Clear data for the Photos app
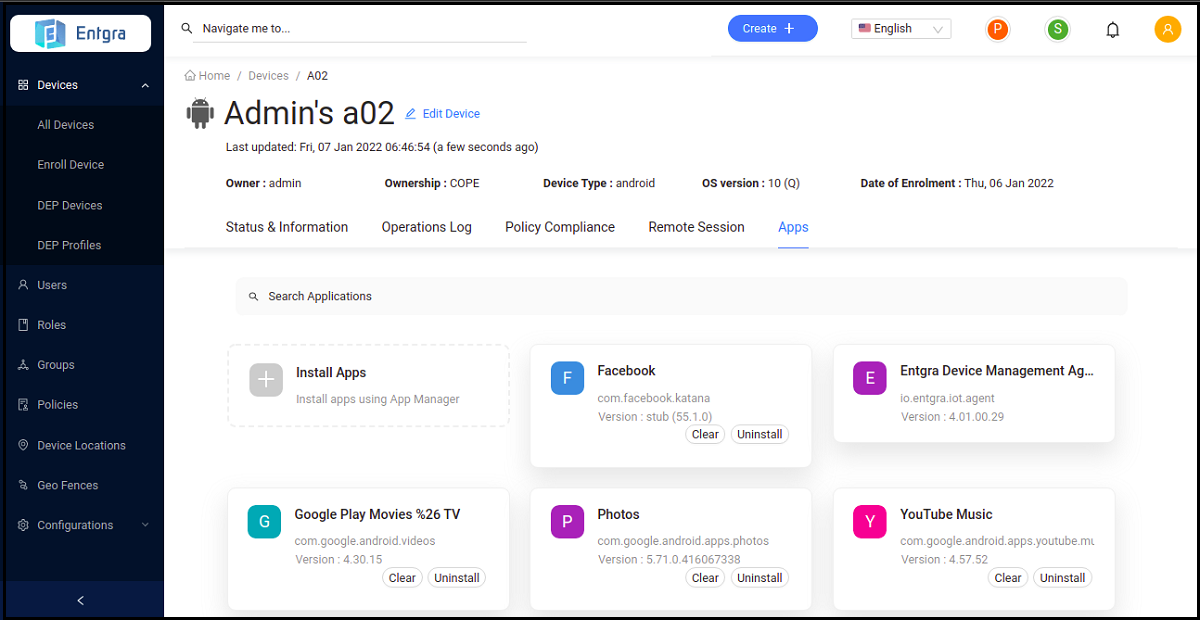Image resolution: width=1200 pixels, height=620 pixels. 705,578
